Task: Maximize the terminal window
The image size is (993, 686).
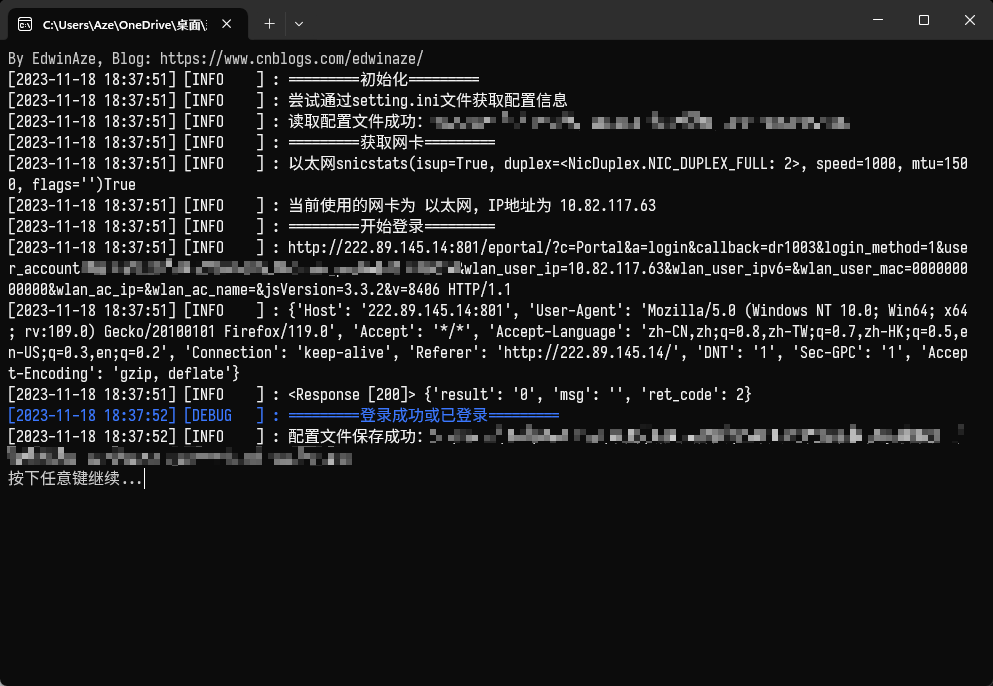Action: (924, 21)
